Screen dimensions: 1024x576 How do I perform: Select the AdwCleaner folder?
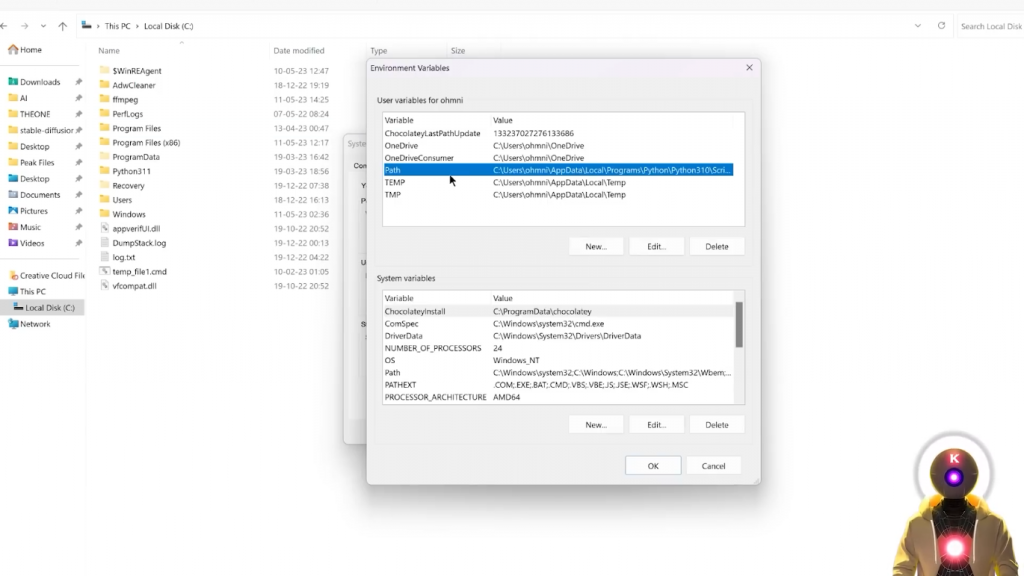[x=127, y=85]
